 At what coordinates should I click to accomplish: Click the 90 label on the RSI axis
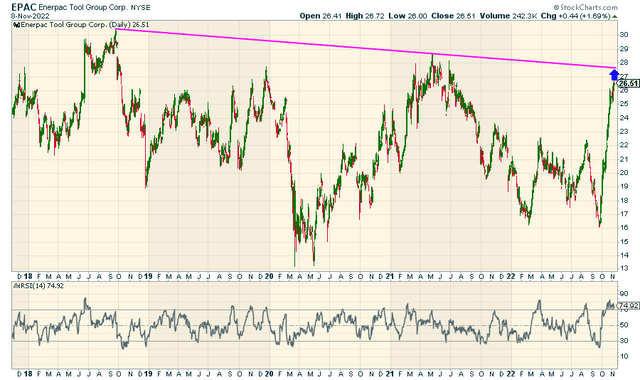tap(624, 294)
